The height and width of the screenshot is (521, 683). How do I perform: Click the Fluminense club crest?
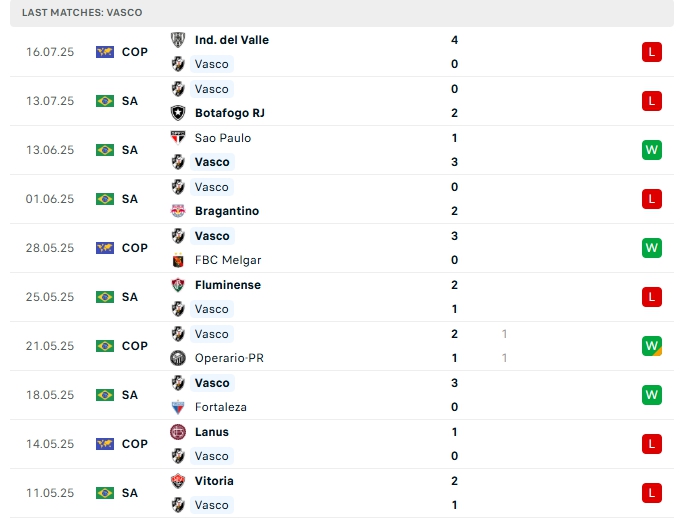pyautogui.click(x=178, y=285)
